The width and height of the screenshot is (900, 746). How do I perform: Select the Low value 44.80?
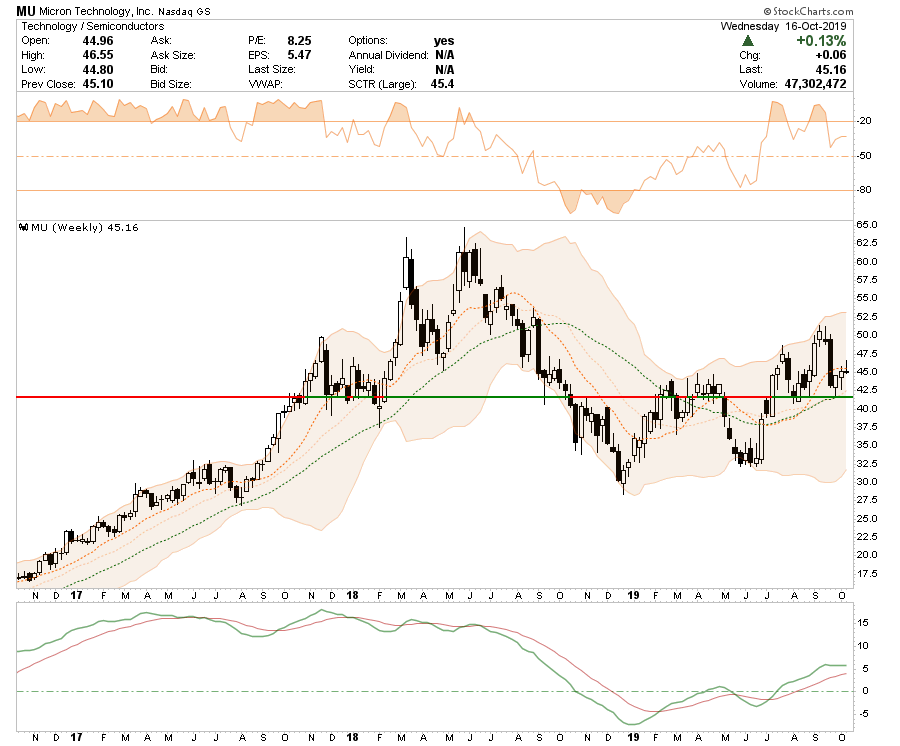98,69
